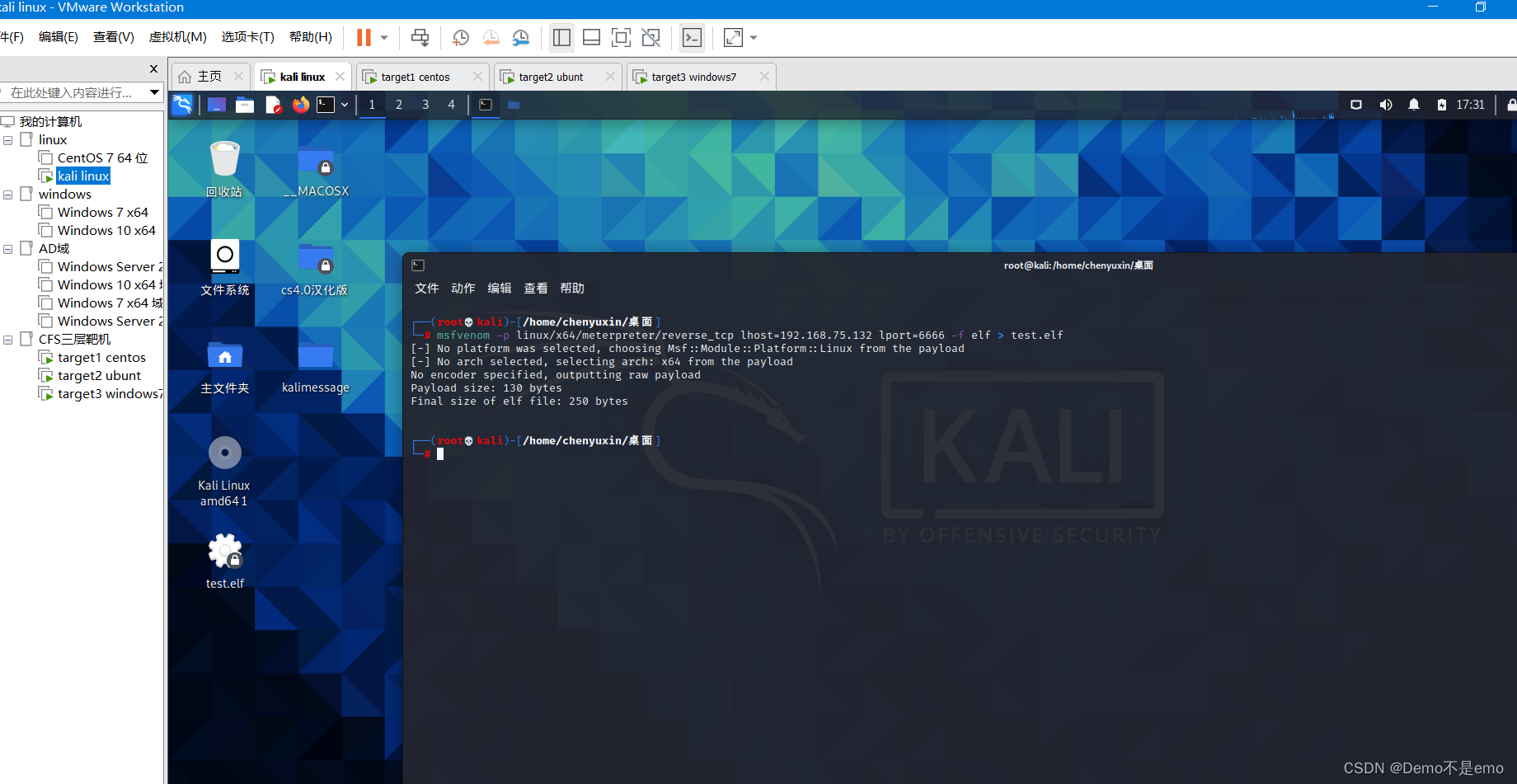Open the 文件 menu in the terminal

pos(427,289)
